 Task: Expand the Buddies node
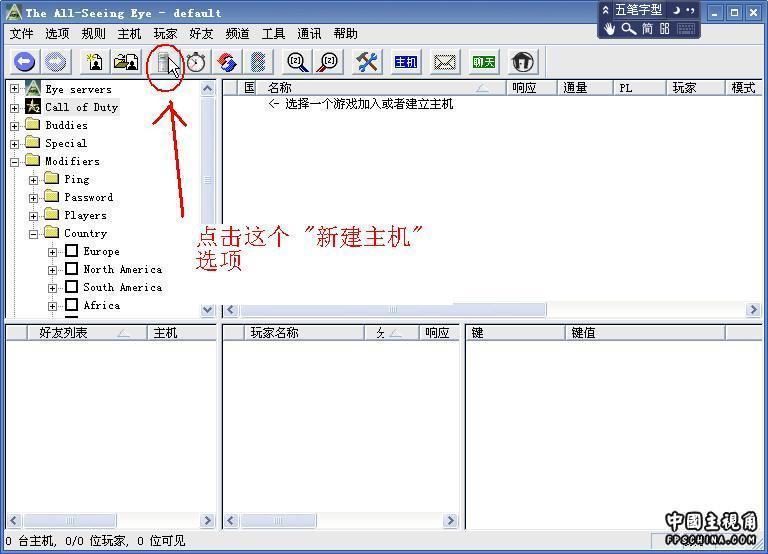[15, 126]
